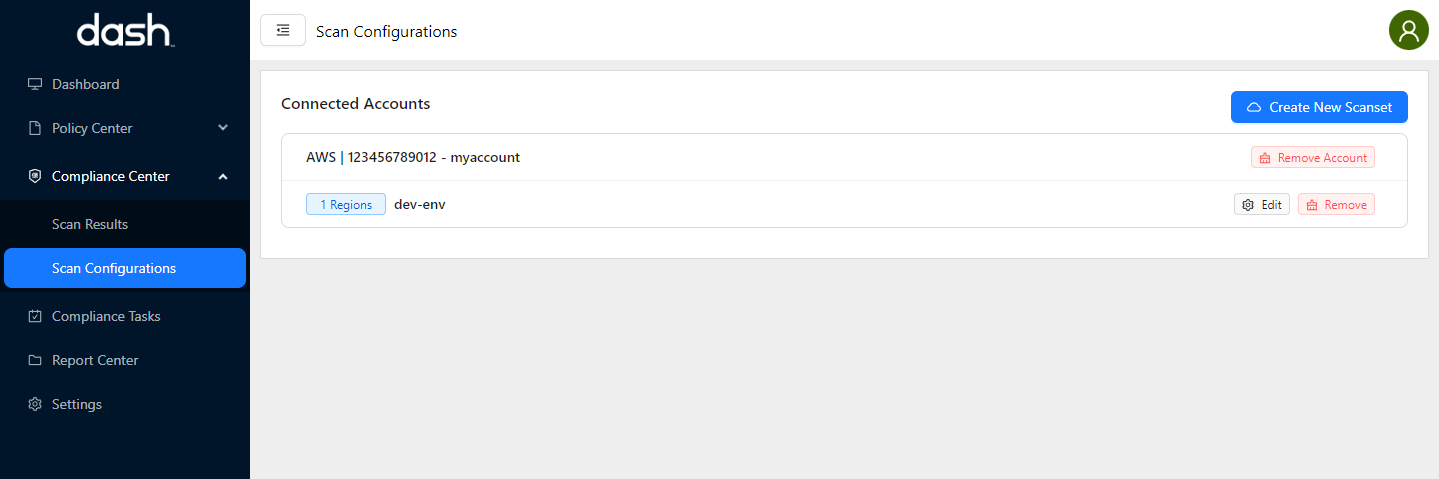Open Scan Results submenu item
The image size is (1439, 479).
pyautogui.click(x=90, y=224)
